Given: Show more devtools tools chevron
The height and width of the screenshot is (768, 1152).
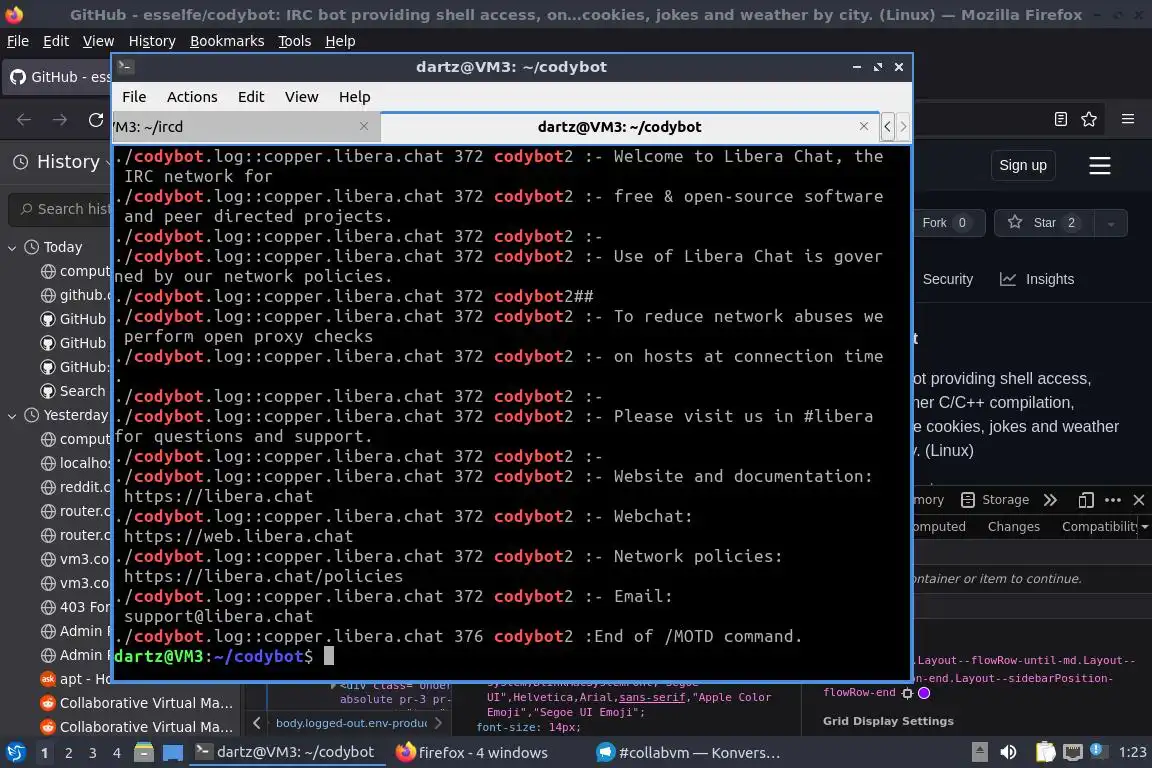Looking at the screenshot, I should click(1051, 500).
